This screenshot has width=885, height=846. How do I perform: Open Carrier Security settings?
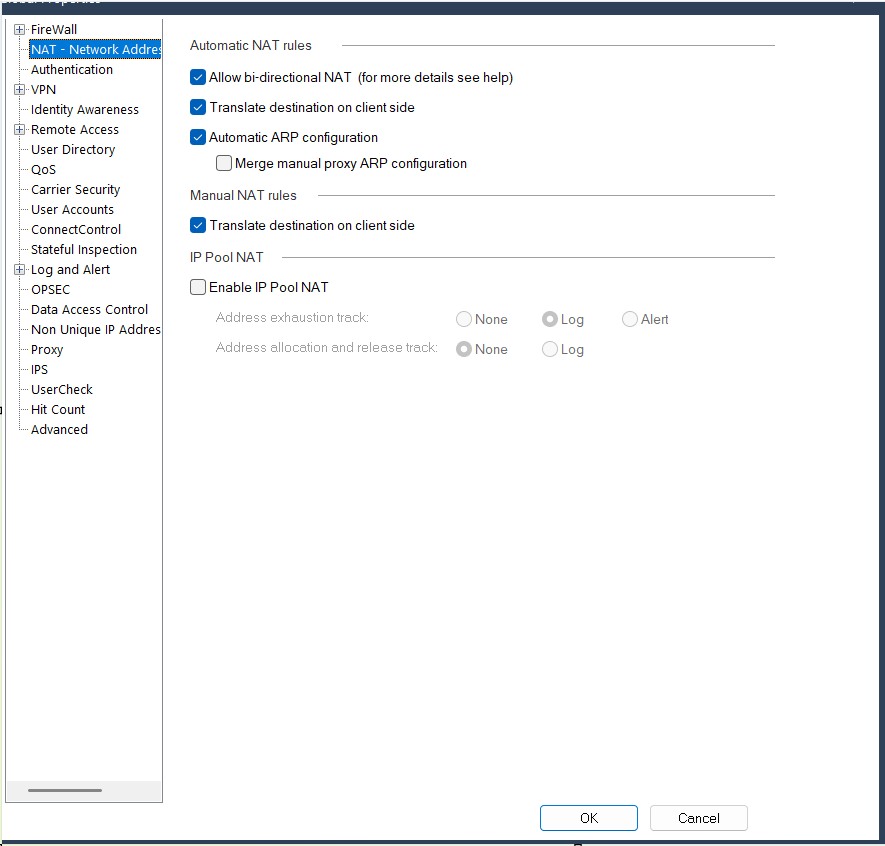(x=76, y=190)
